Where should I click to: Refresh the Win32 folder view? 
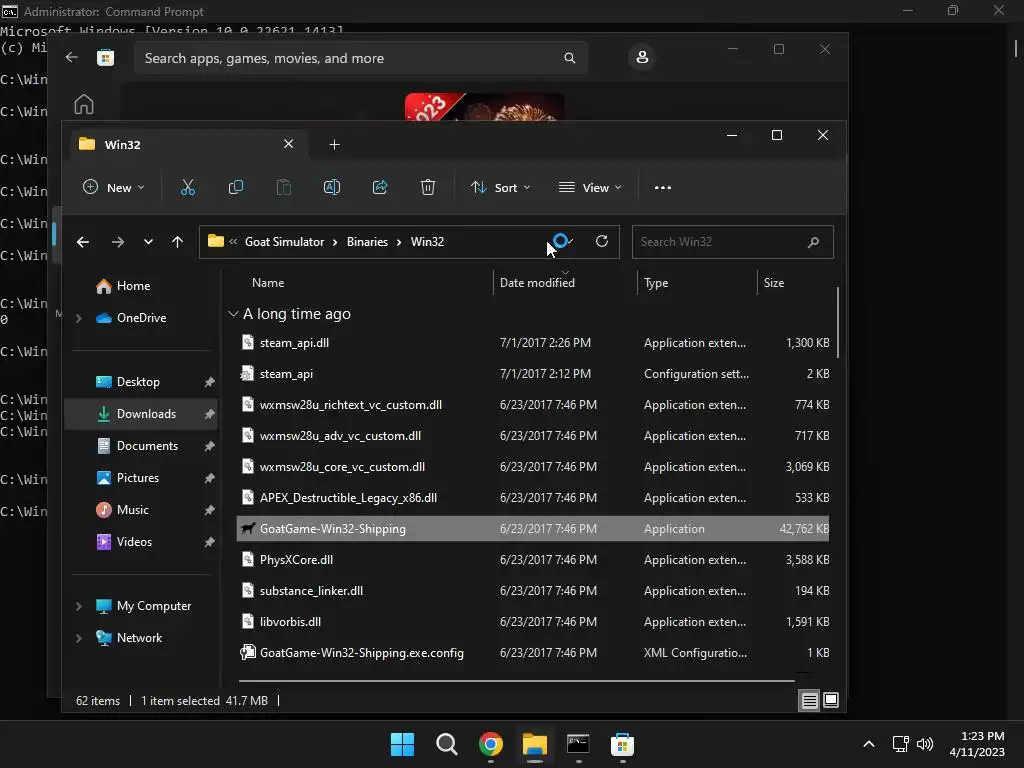click(x=601, y=242)
